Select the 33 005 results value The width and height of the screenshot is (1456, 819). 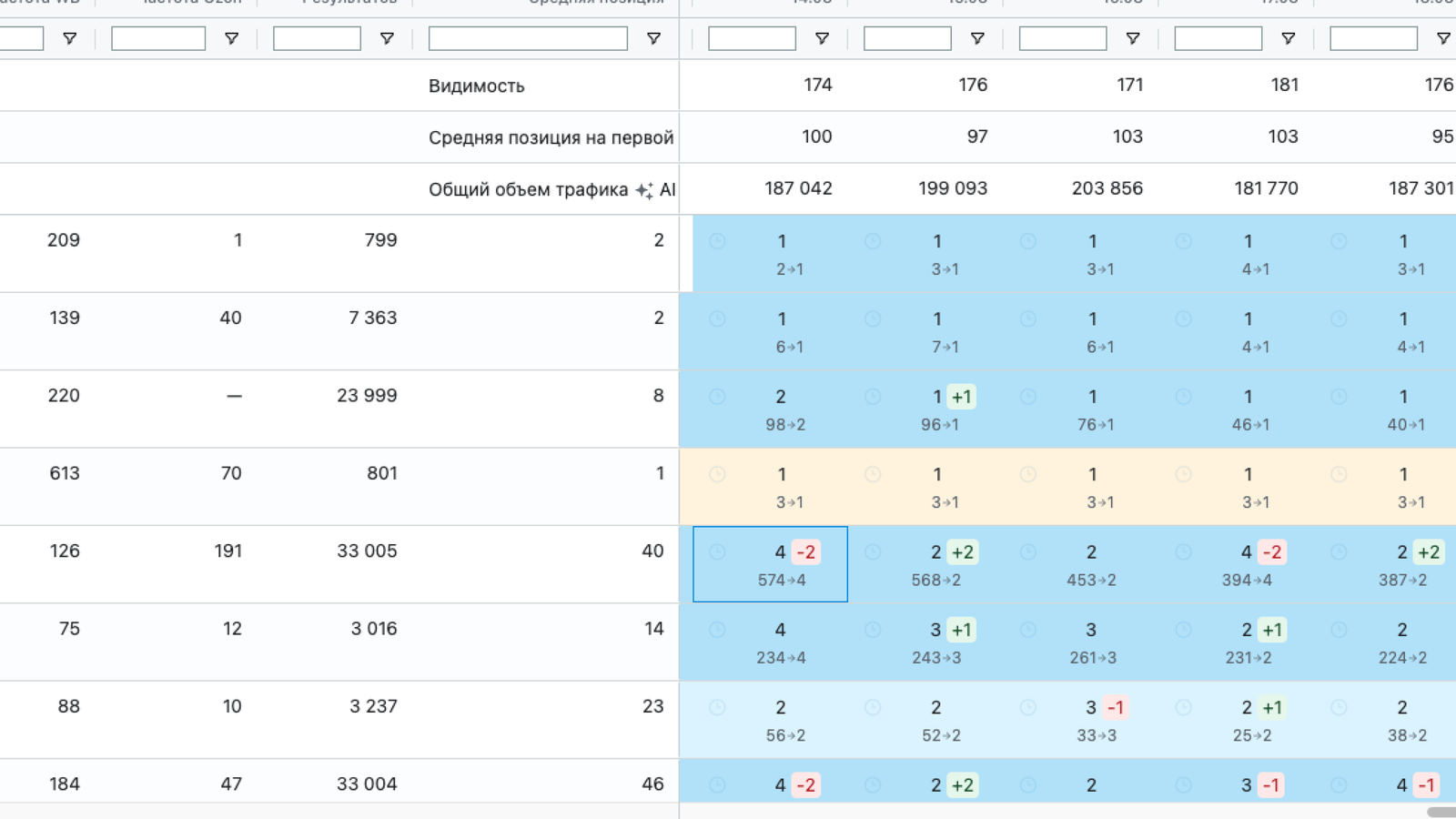[367, 551]
